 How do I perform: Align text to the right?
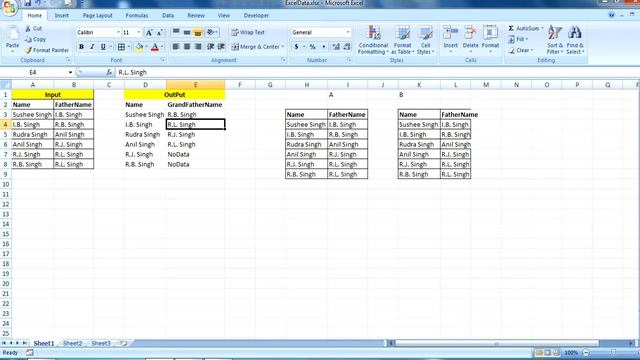coord(198,47)
